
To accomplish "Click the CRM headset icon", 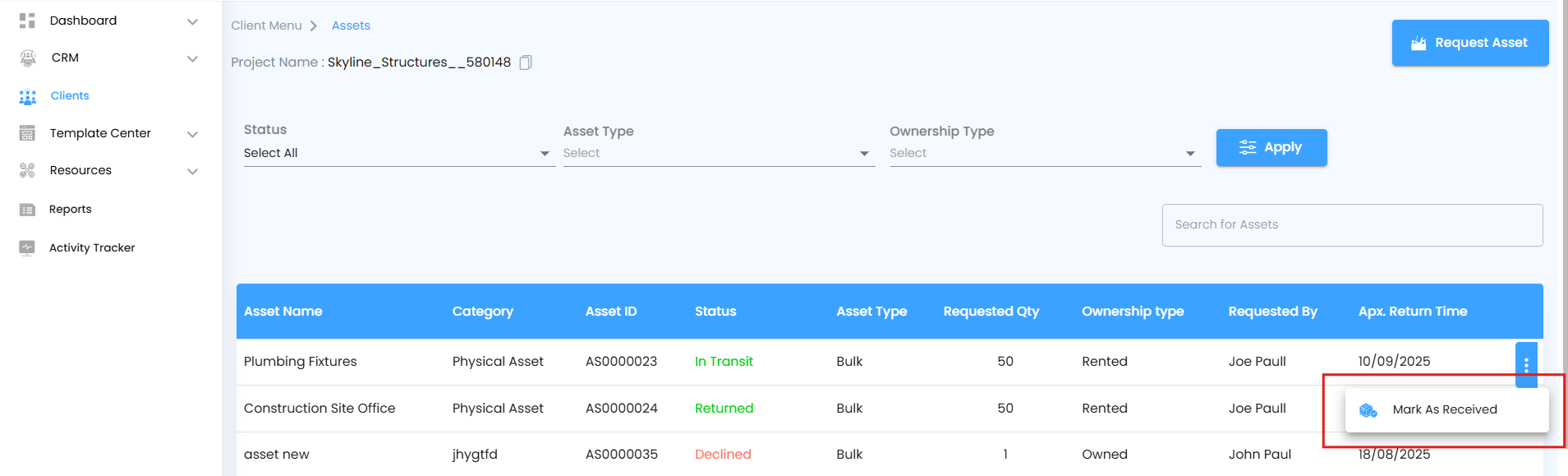I will (28, 58).
